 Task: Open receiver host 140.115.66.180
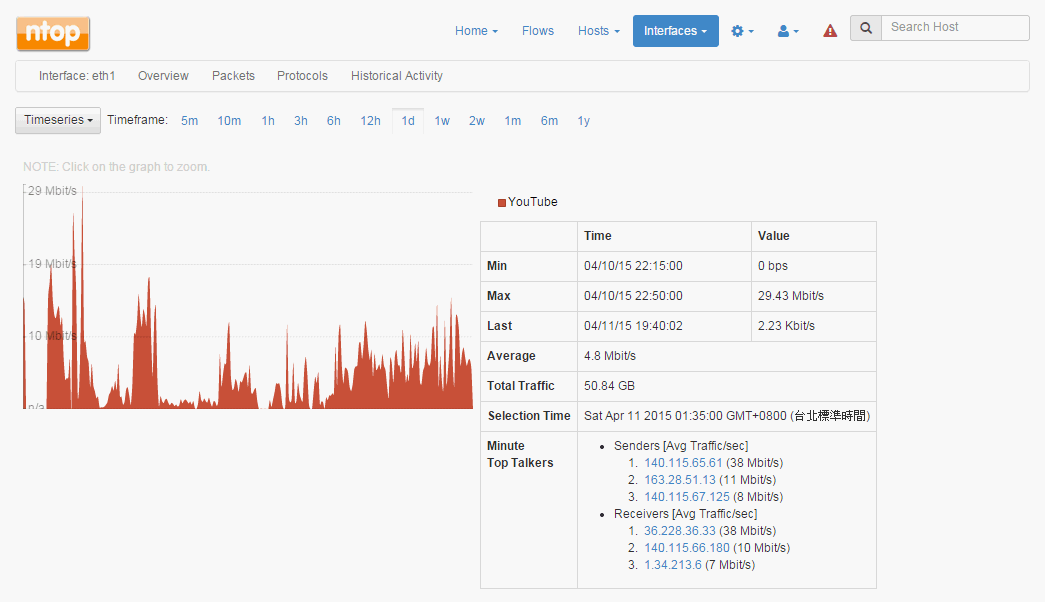[x=686, y=548]
